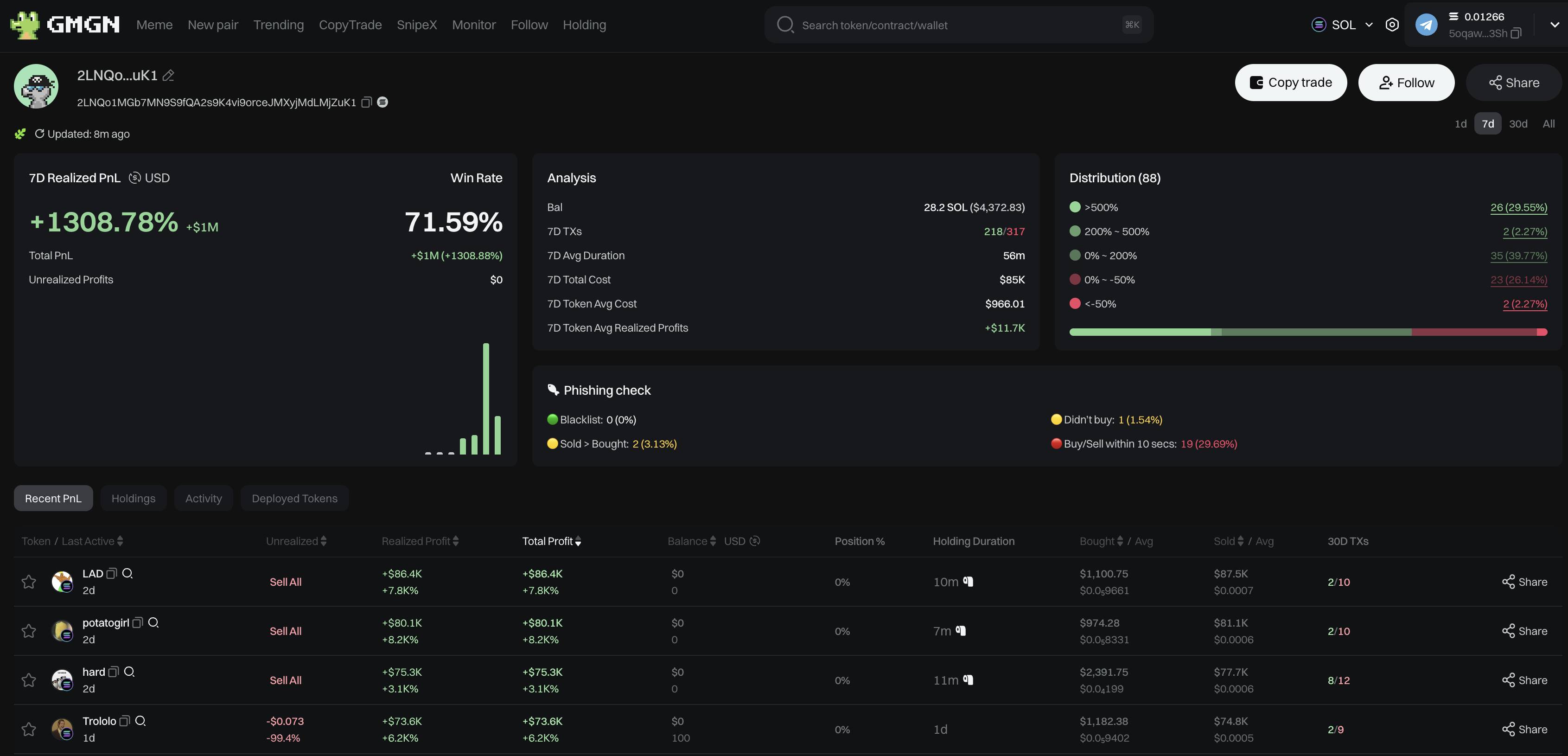Image resolution: width=1568 pixels, height=756 pixels.
Task: Click the <-50% red swatch
Action: 1075,304
